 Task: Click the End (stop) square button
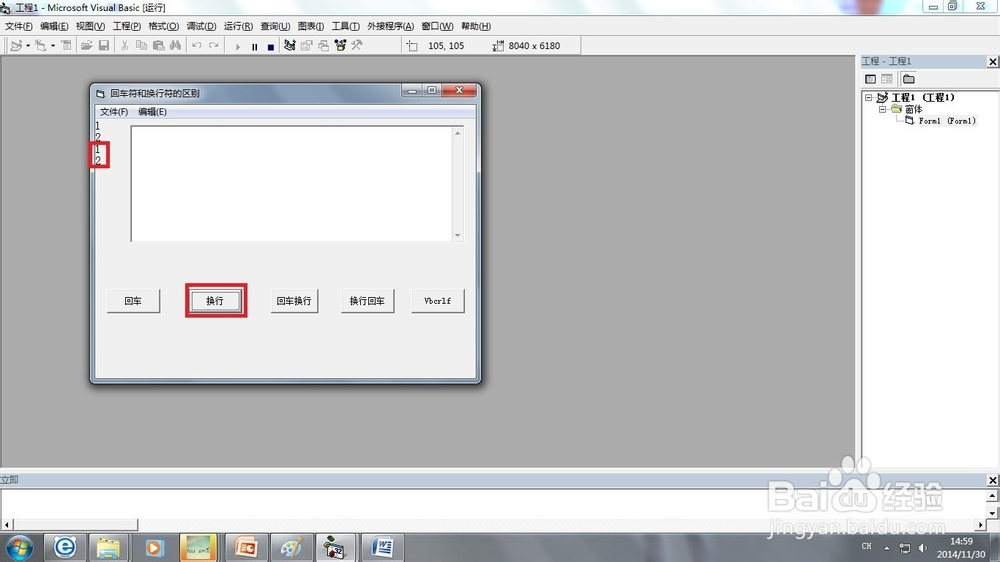(270, 46)
